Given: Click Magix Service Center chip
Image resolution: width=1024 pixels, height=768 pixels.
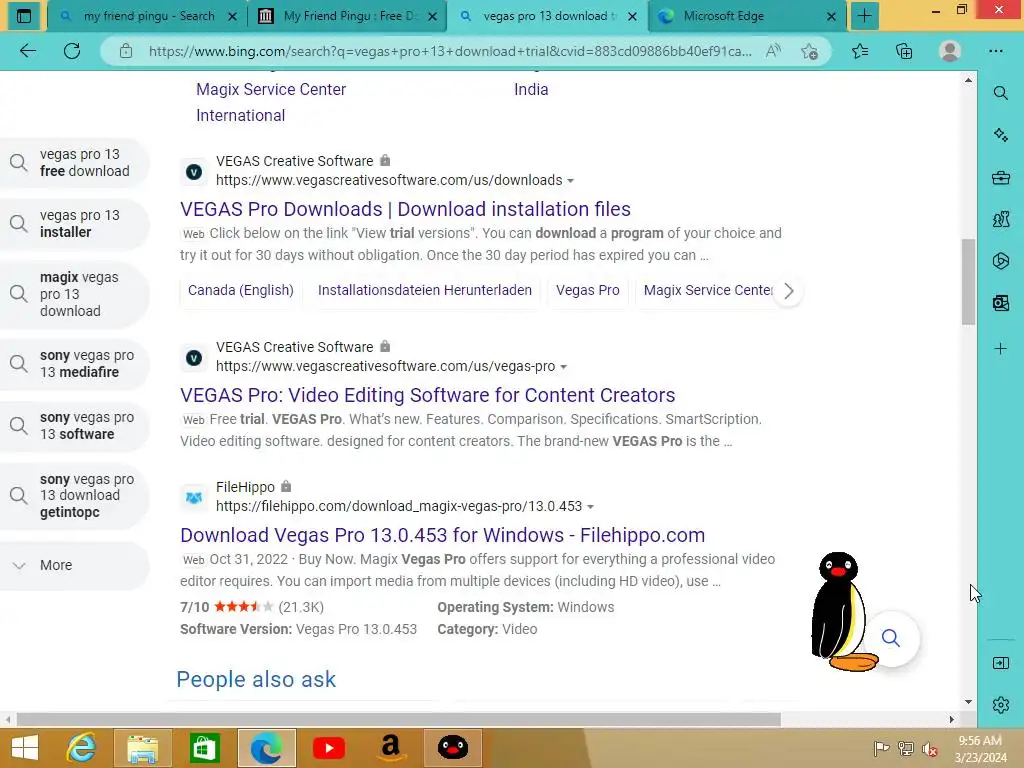Looking at the screenshot, I should (x=708, y=290).
